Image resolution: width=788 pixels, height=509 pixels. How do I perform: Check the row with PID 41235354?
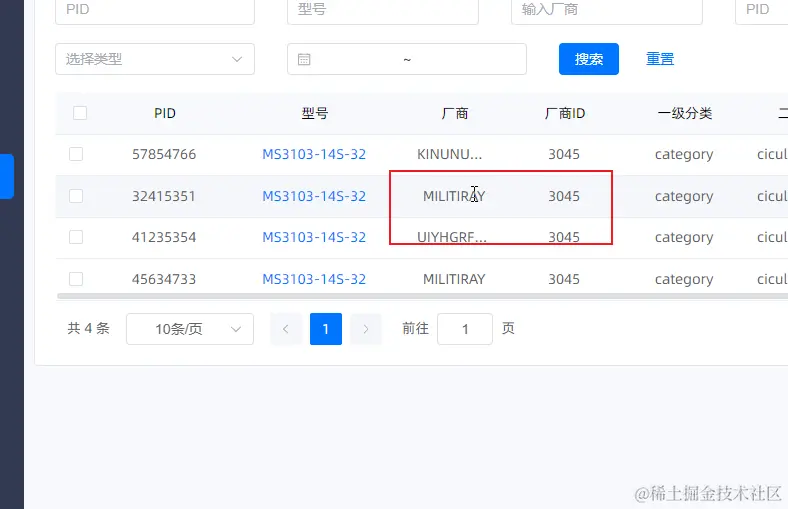click(x=76, y=237)
